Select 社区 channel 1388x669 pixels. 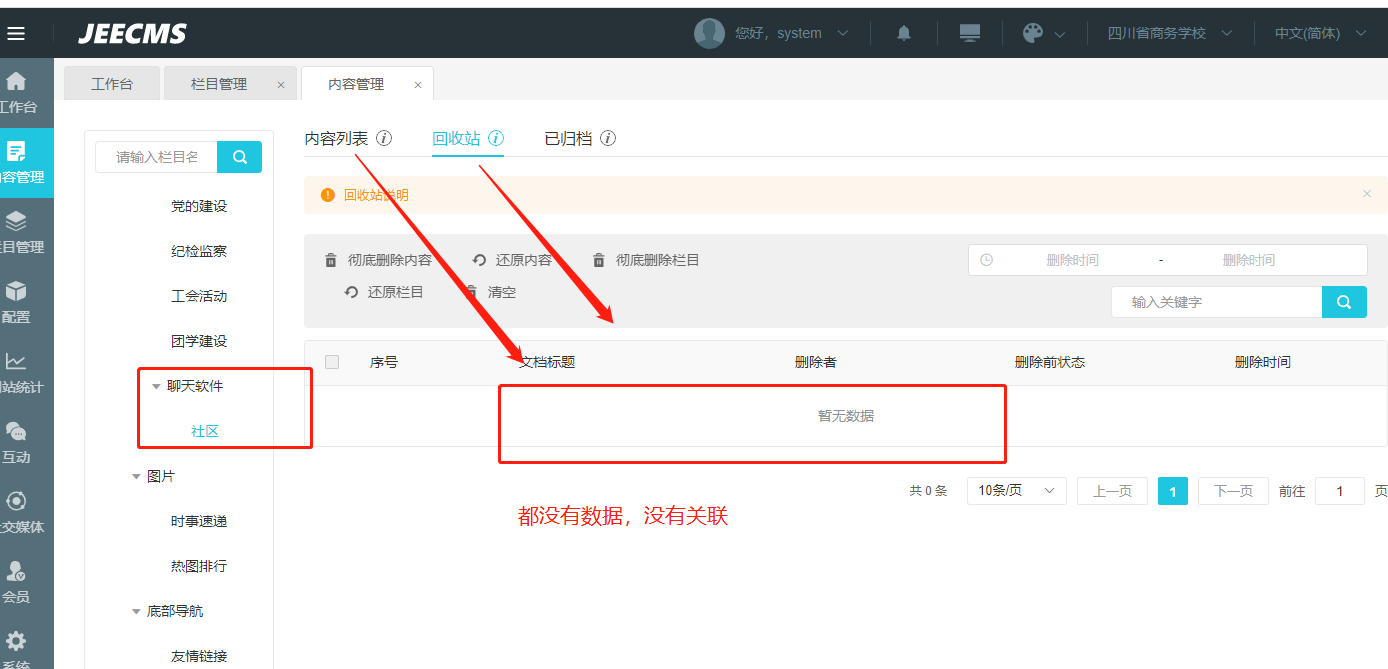click(205, 431)
